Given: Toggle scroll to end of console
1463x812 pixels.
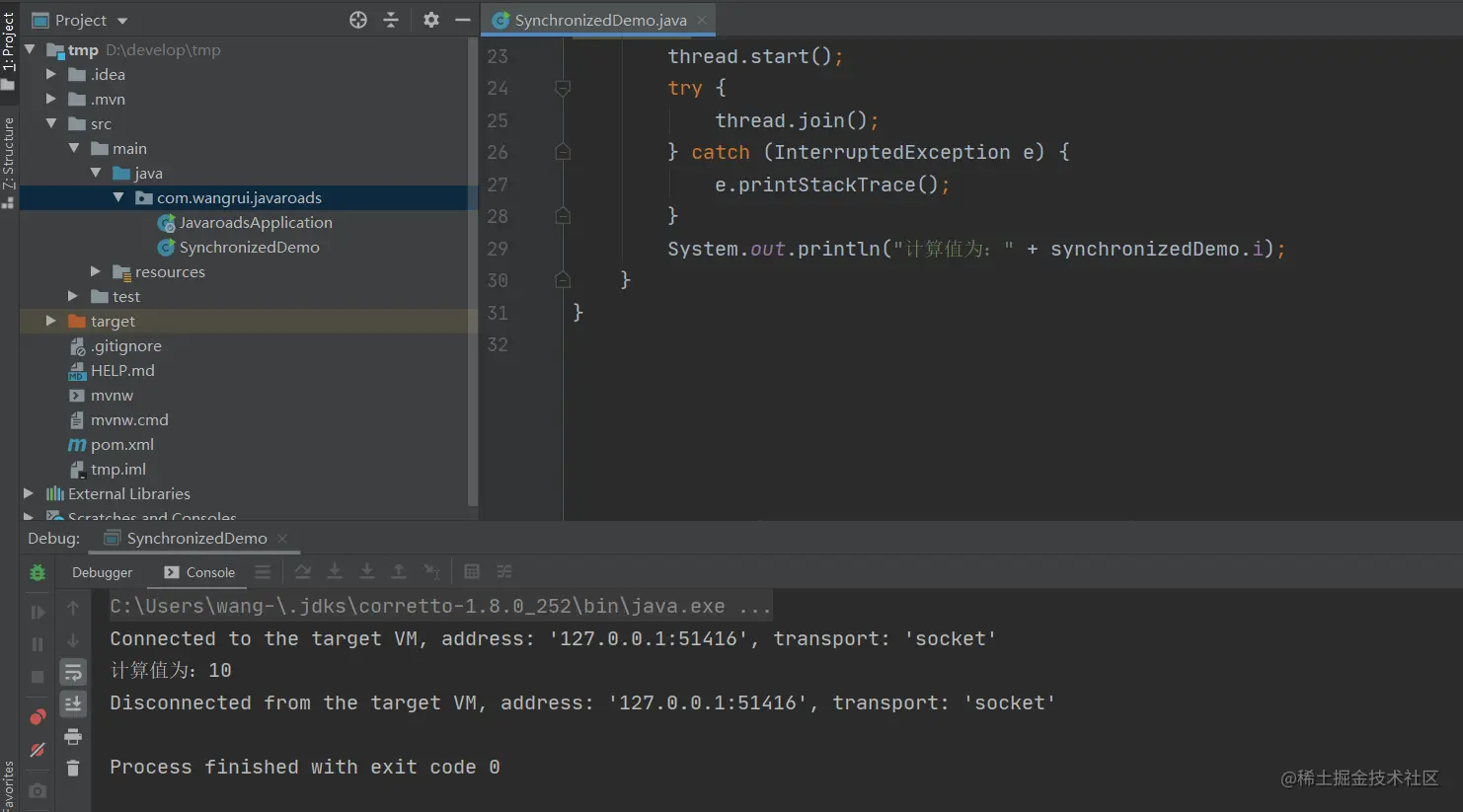Looking at the screenshot, I should click(73, 703).
